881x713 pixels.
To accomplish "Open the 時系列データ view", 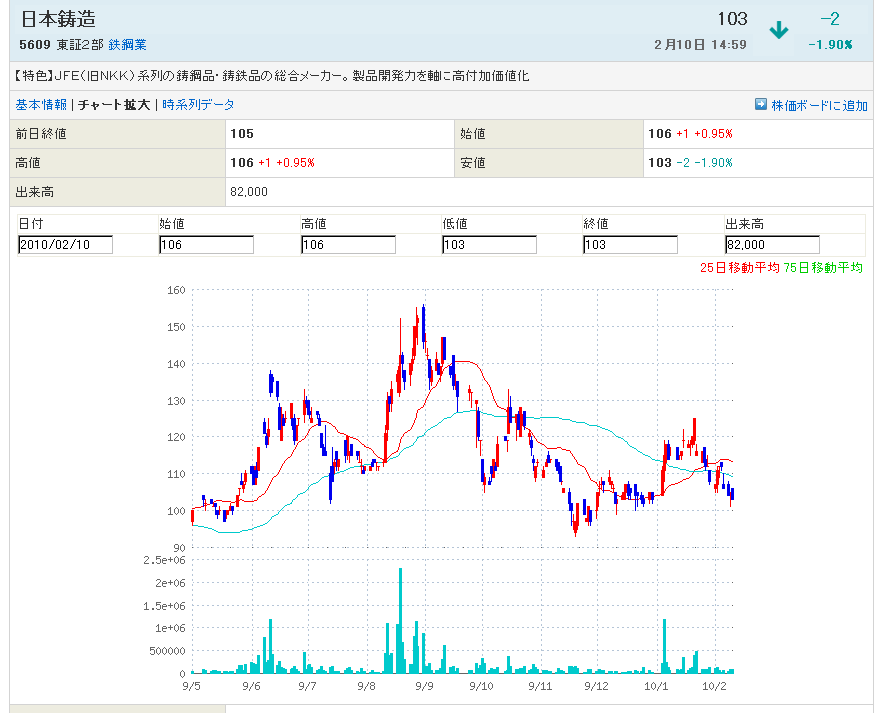I will point(199,104).
